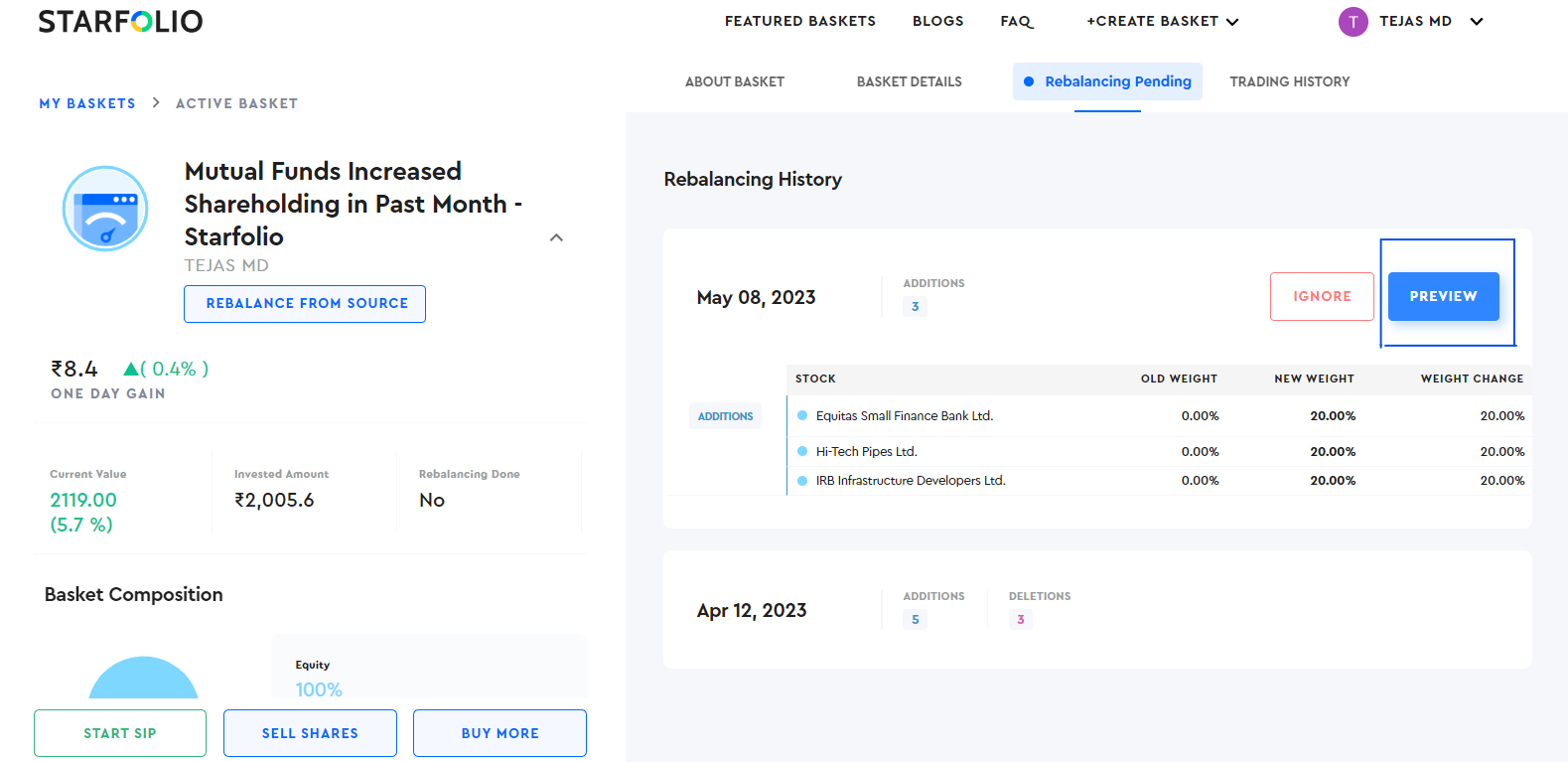Click the blue dot beside Equitas
1568x762 pixels.
point(802,415)
